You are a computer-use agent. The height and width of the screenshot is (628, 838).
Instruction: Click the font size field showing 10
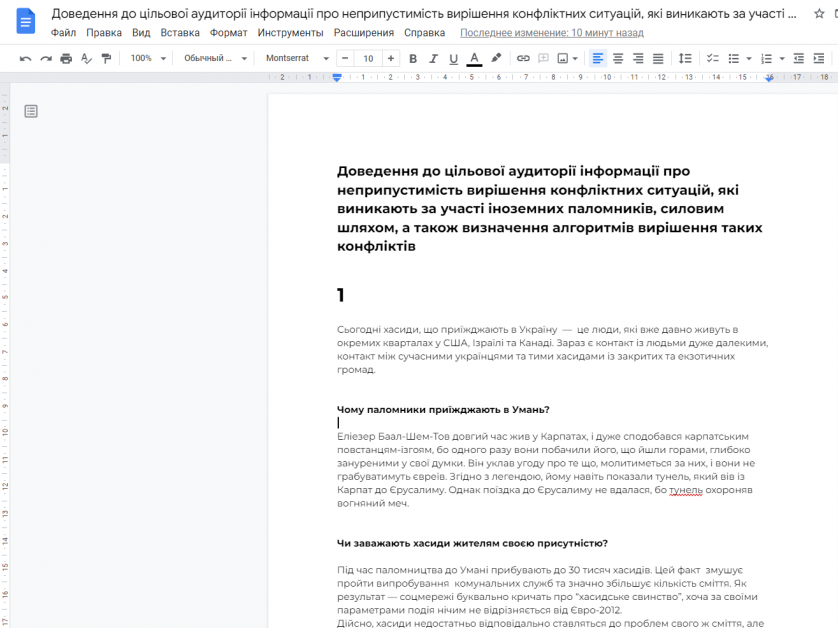point(368,58)
